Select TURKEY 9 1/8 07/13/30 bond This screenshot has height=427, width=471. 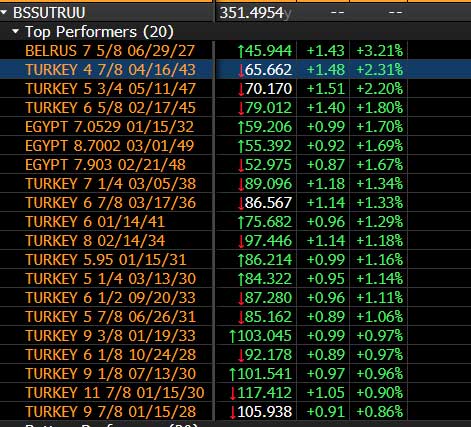(110, 374)
